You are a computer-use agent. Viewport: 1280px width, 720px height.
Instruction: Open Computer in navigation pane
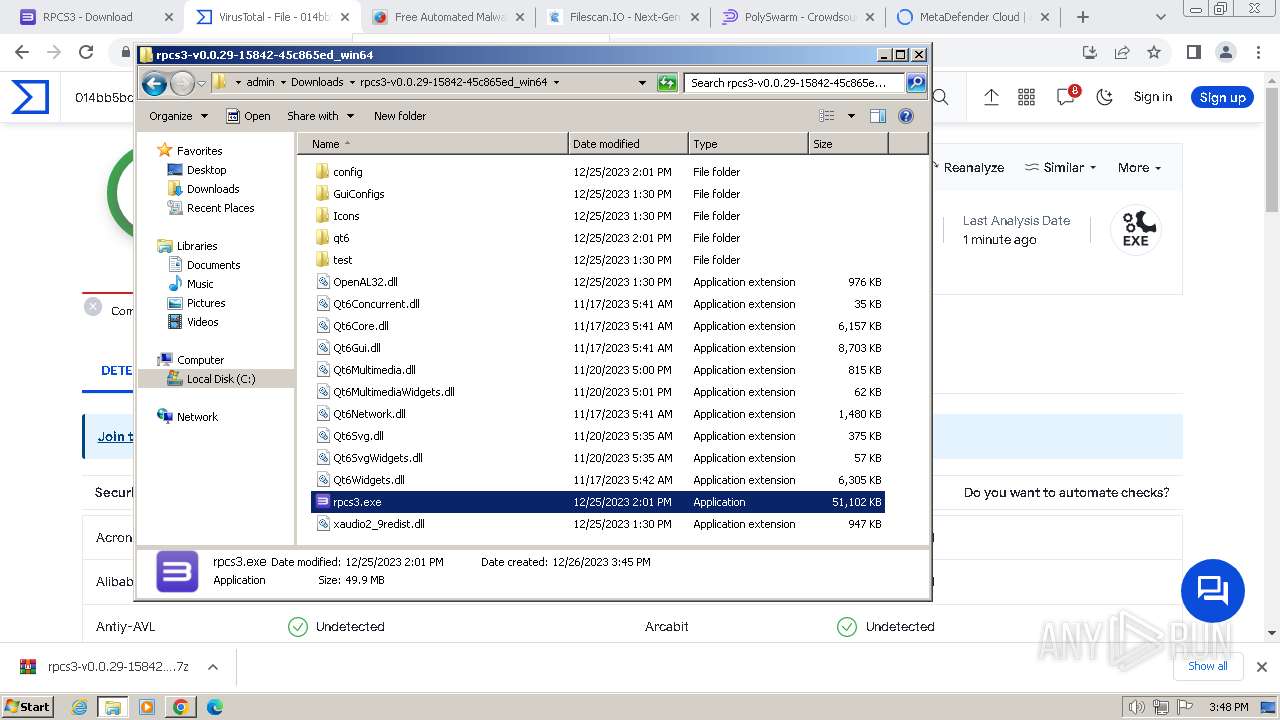tap(200, 360)
